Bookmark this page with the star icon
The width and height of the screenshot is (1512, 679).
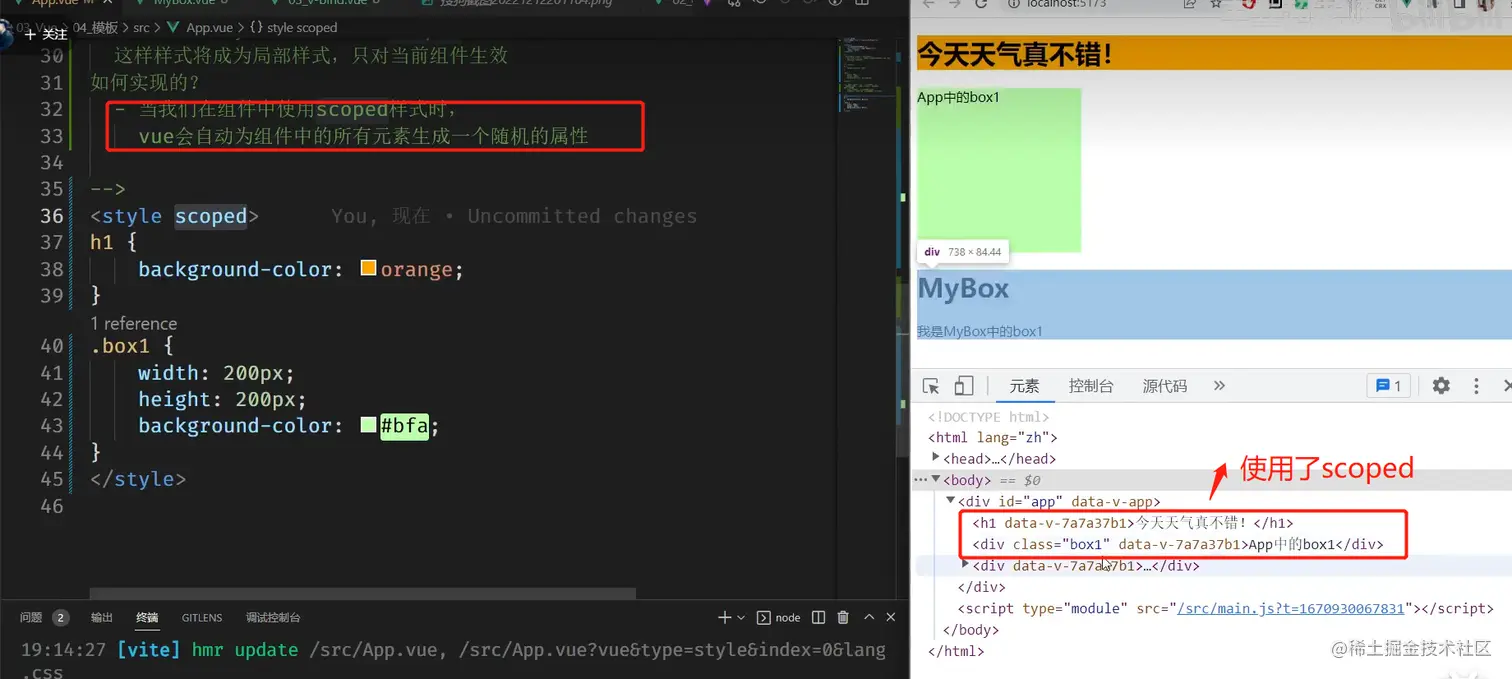coord(1217,5)
